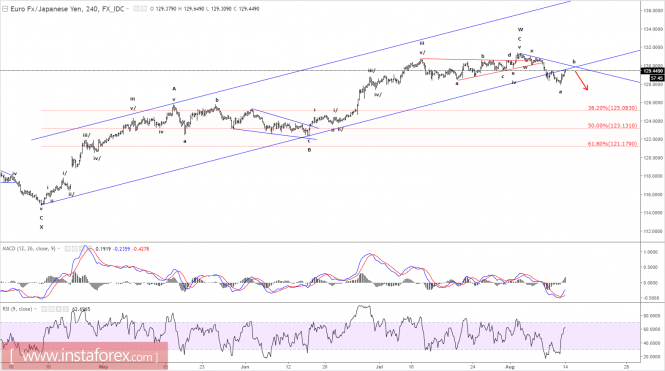665x371 pixels.
Task: Remove RSI indicator with X icon
Action: [x=66, y=309]
